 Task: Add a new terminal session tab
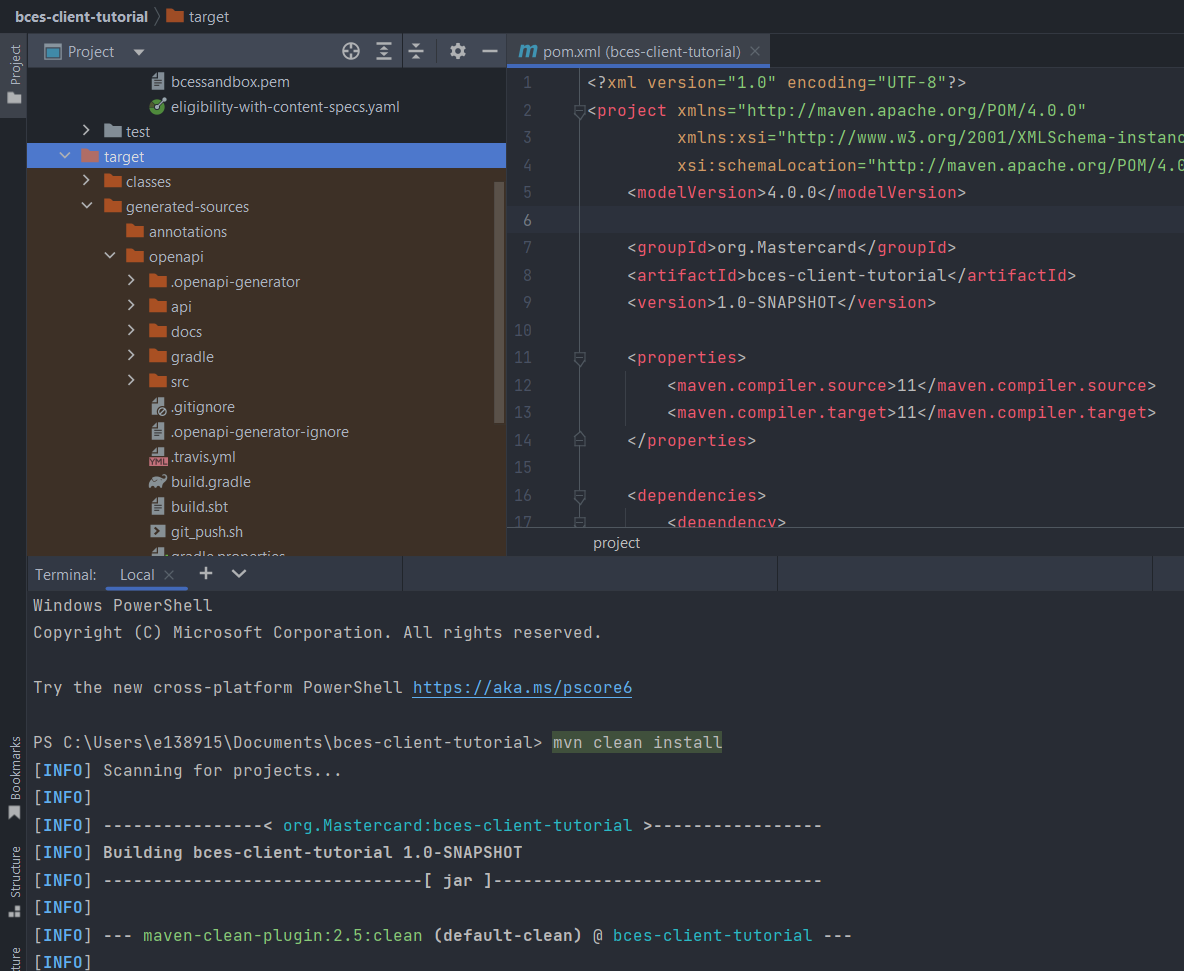click(206, 573)
